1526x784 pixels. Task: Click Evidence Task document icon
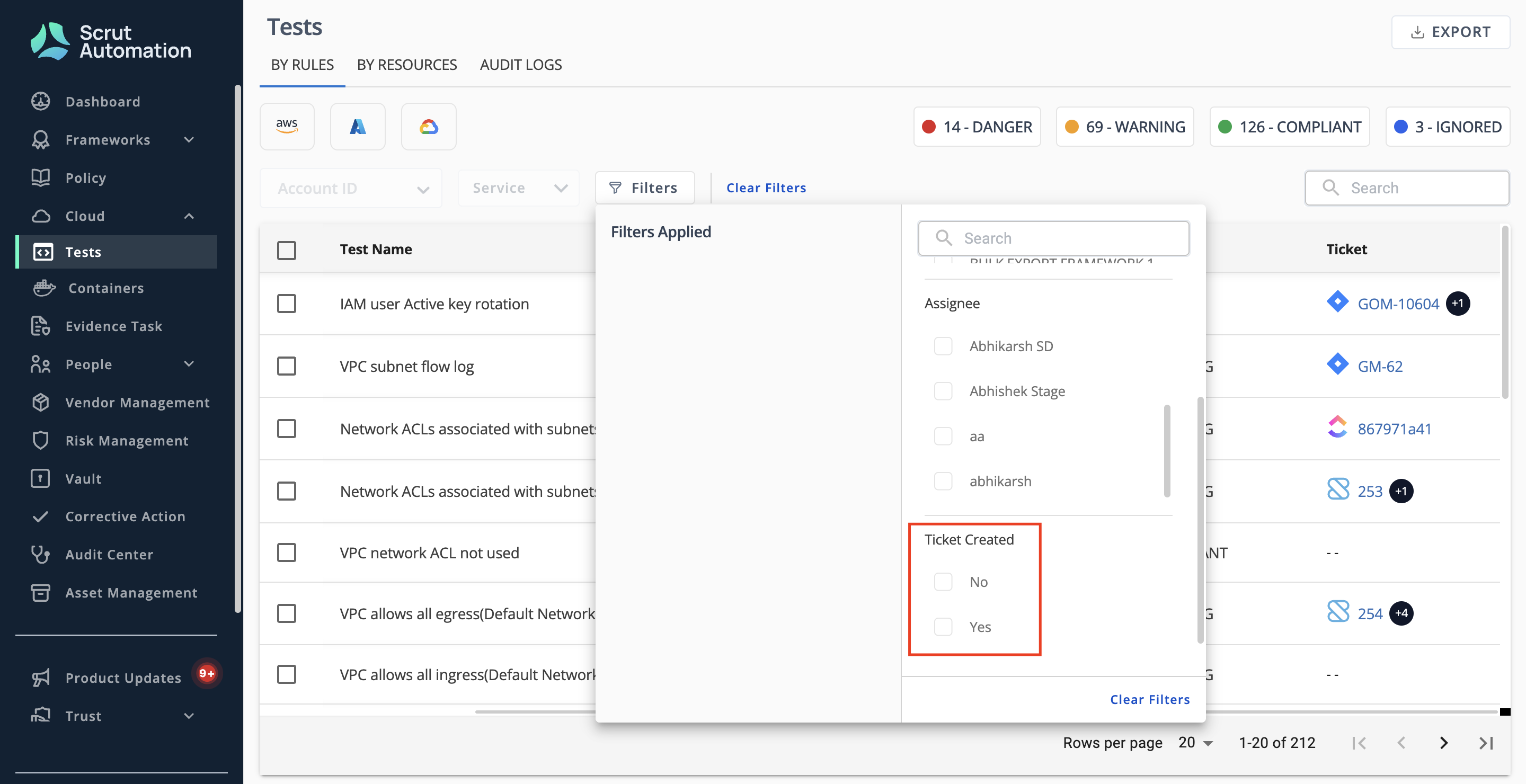(40, 326)
